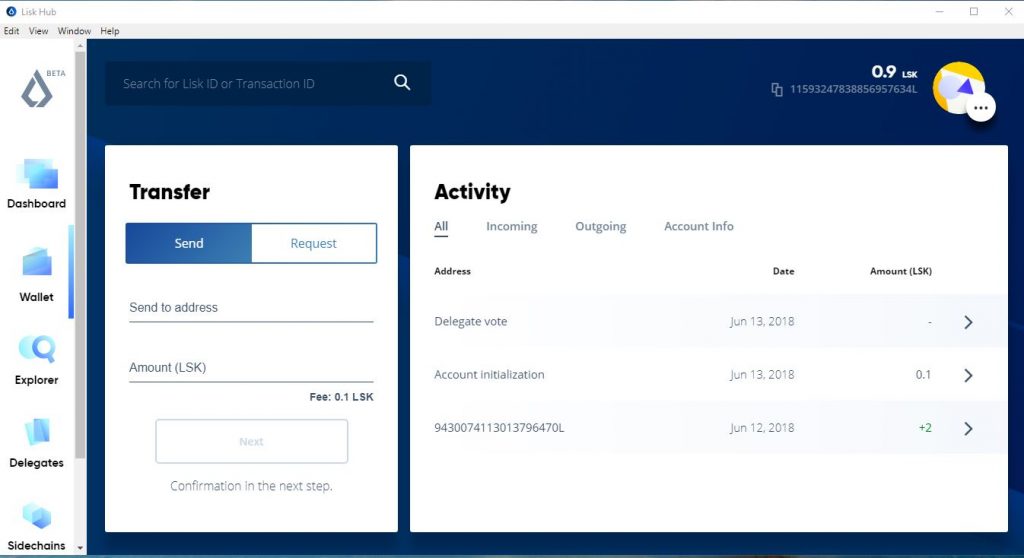Click the Activity heading
Image resolution: width=1024 pixels, height=558 pixels.
tap(472, 192)
